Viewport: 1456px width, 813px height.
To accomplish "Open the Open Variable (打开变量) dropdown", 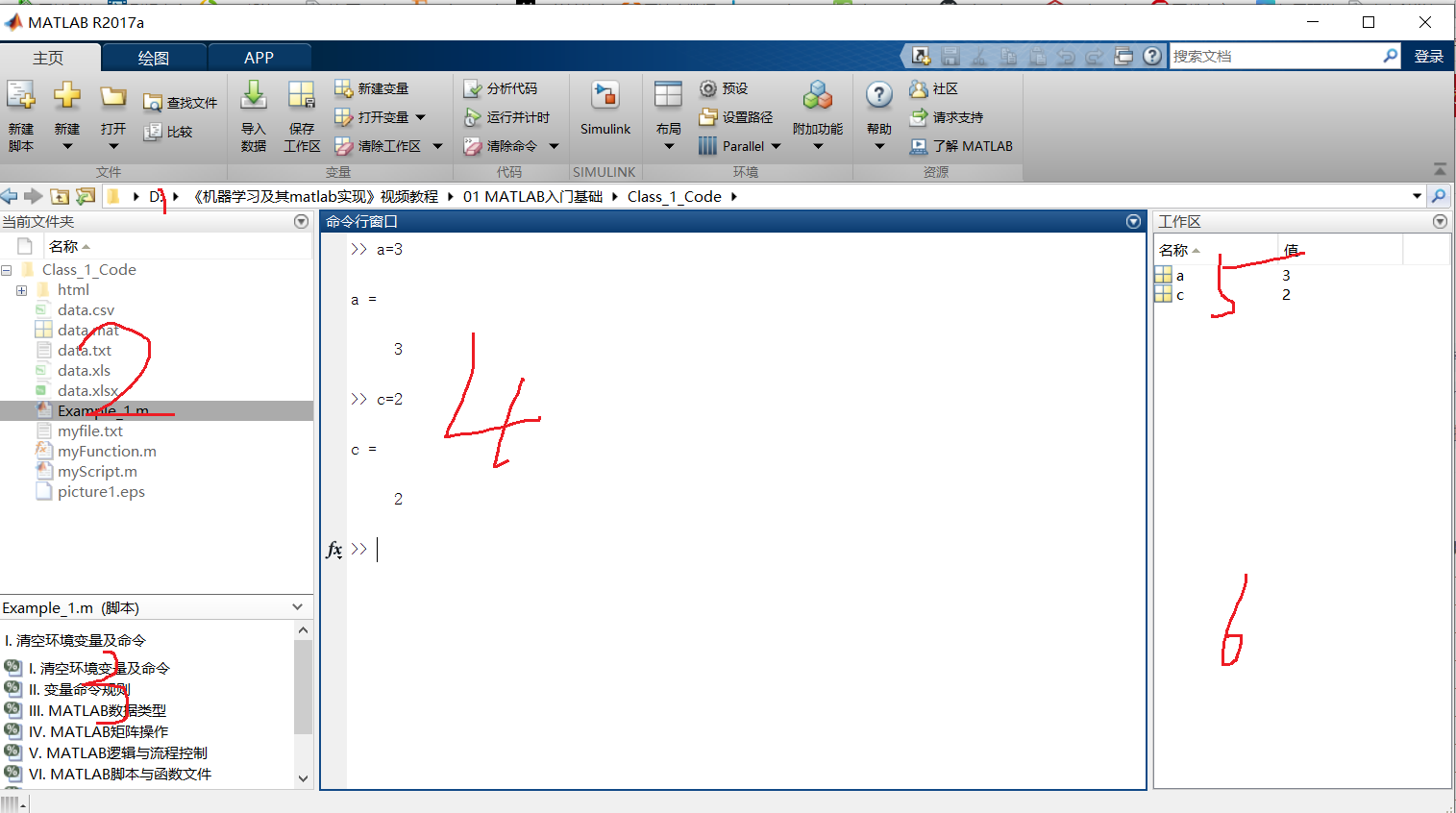I will coord(420,117).
